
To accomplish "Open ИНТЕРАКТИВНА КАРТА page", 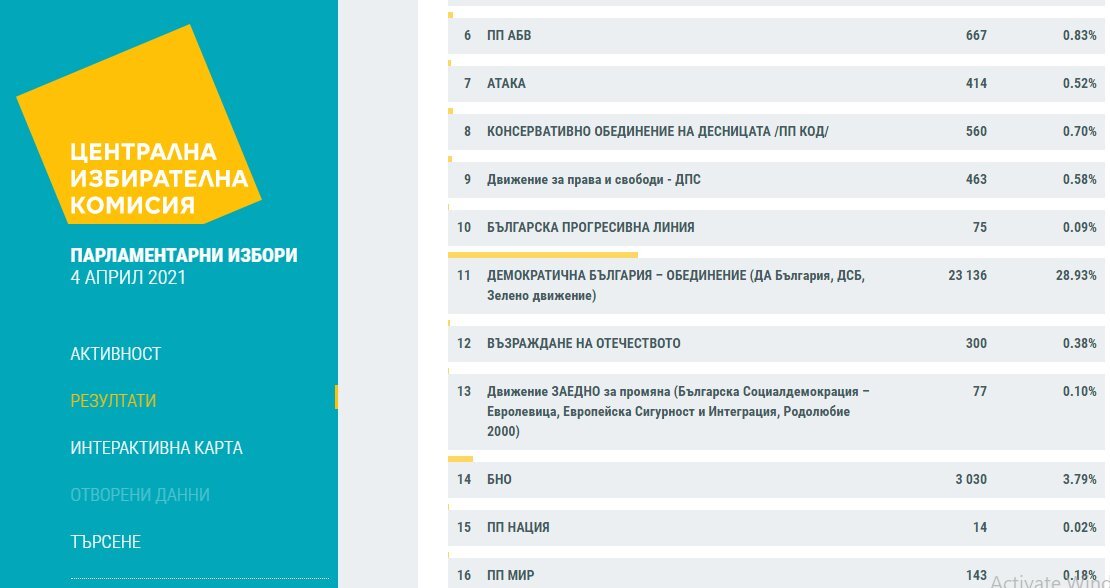I will click(156, 448).
